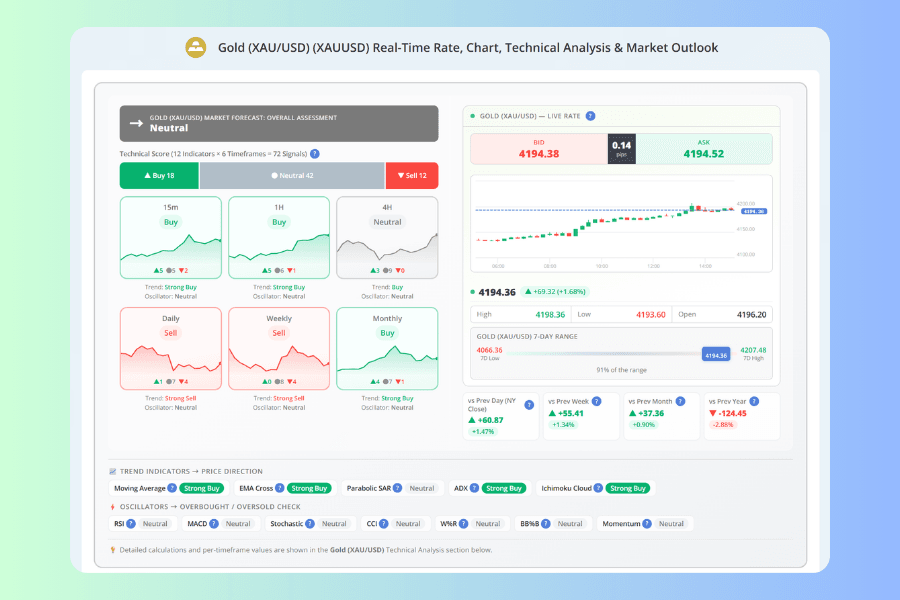Open help icon for ADX indicator
This screenshot has height=600, width=900.
474,488
